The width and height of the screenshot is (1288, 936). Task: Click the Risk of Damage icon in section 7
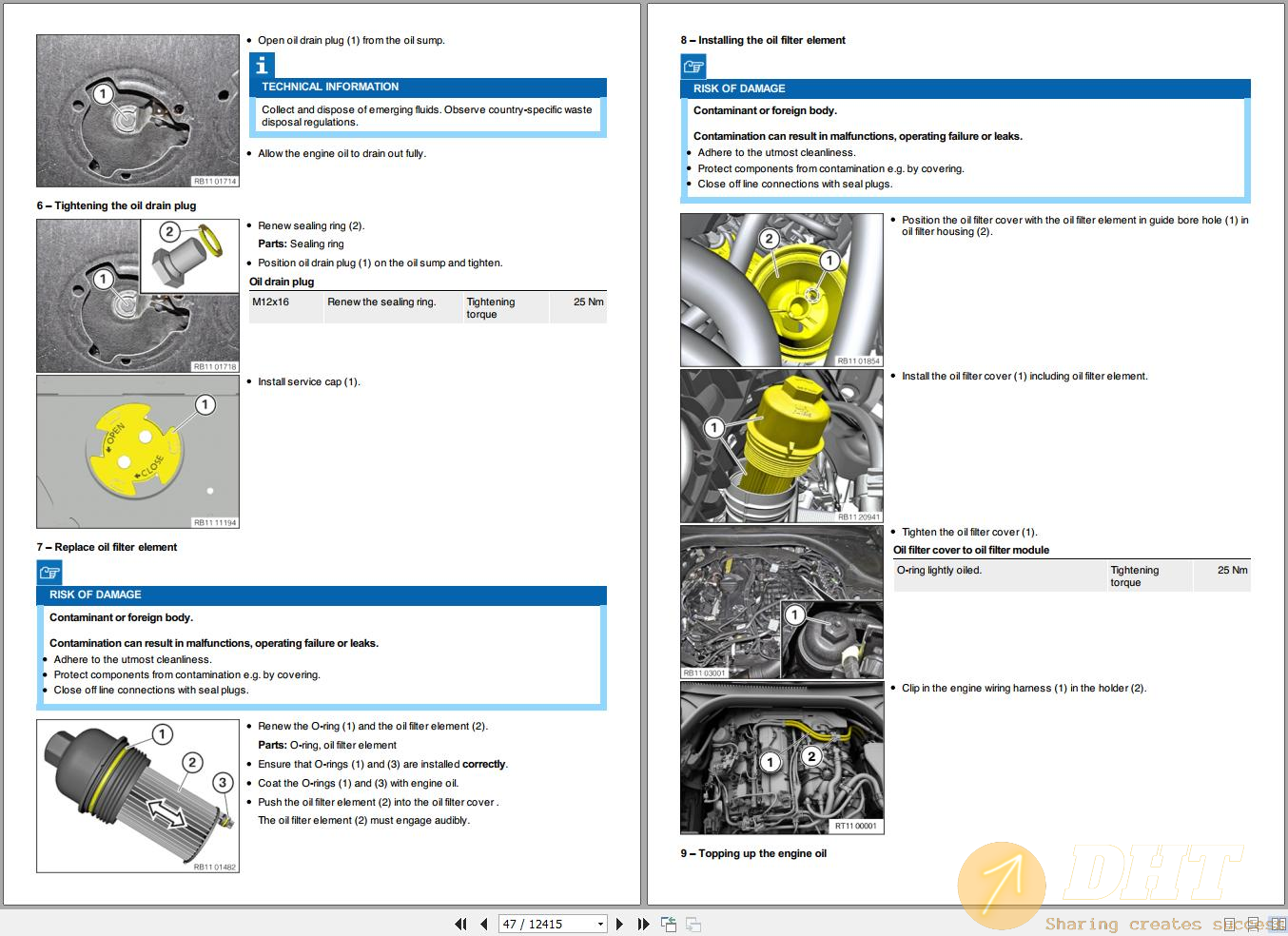tap(49, 573)
